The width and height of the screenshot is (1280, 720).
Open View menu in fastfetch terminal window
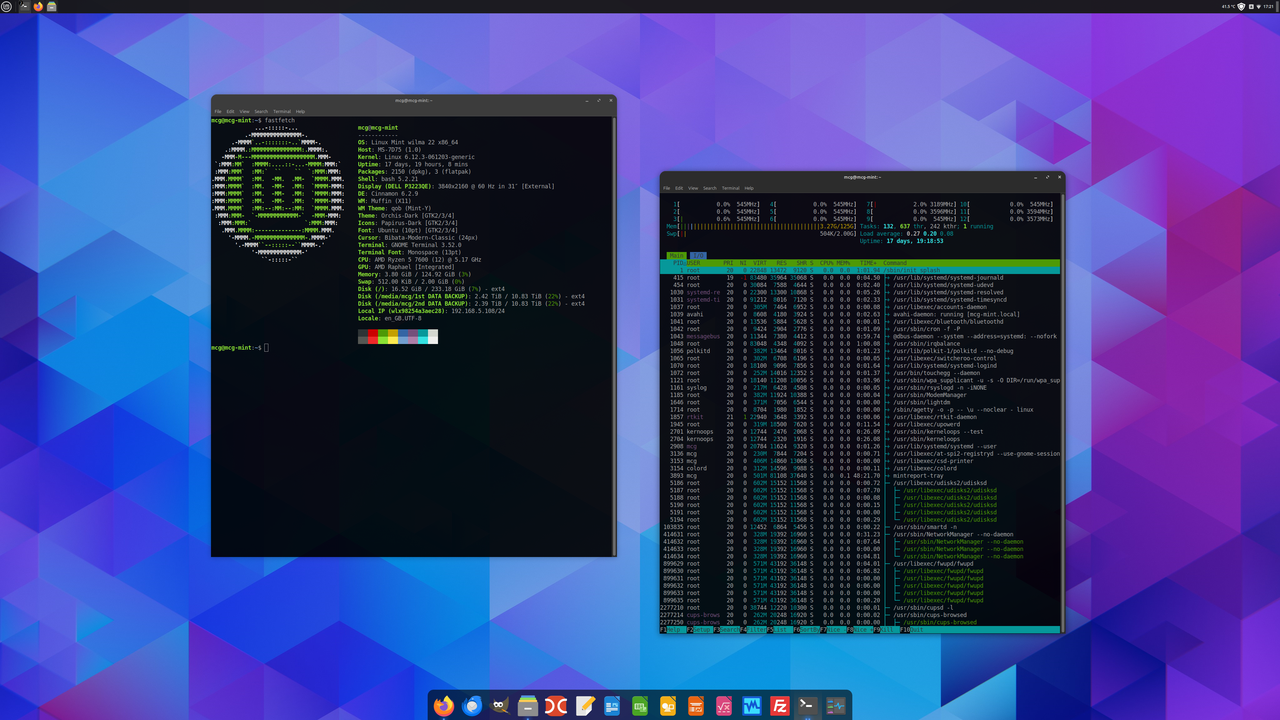click(244, 111)
